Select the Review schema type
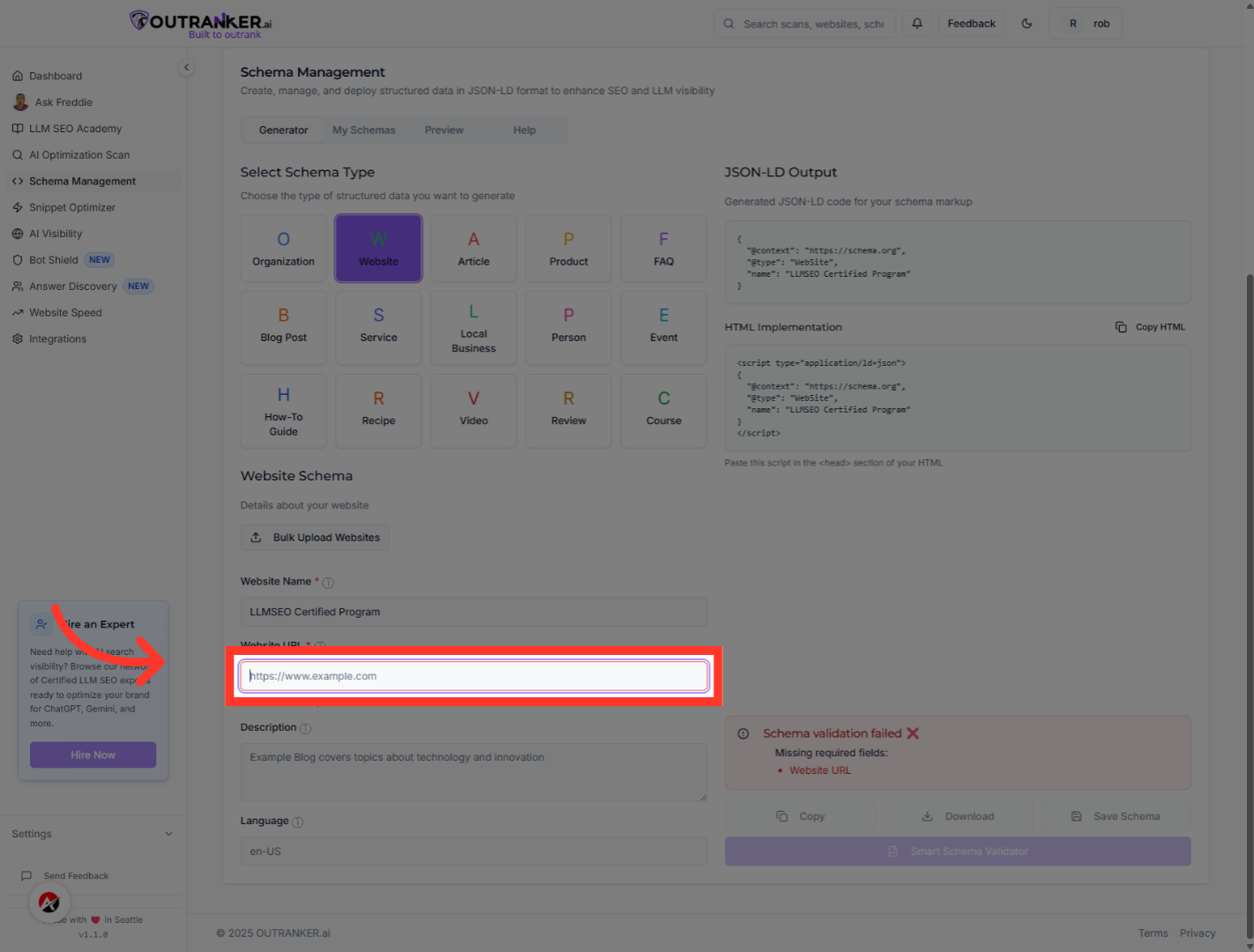 point(569,411)
